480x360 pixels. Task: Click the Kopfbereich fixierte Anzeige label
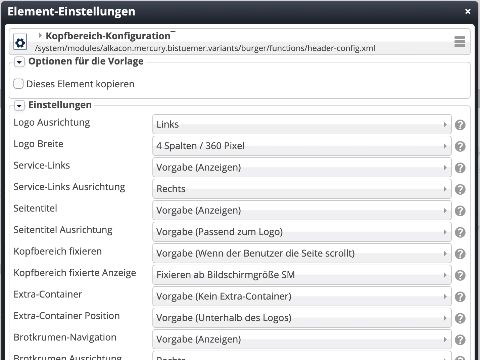(x=75, y=273)
